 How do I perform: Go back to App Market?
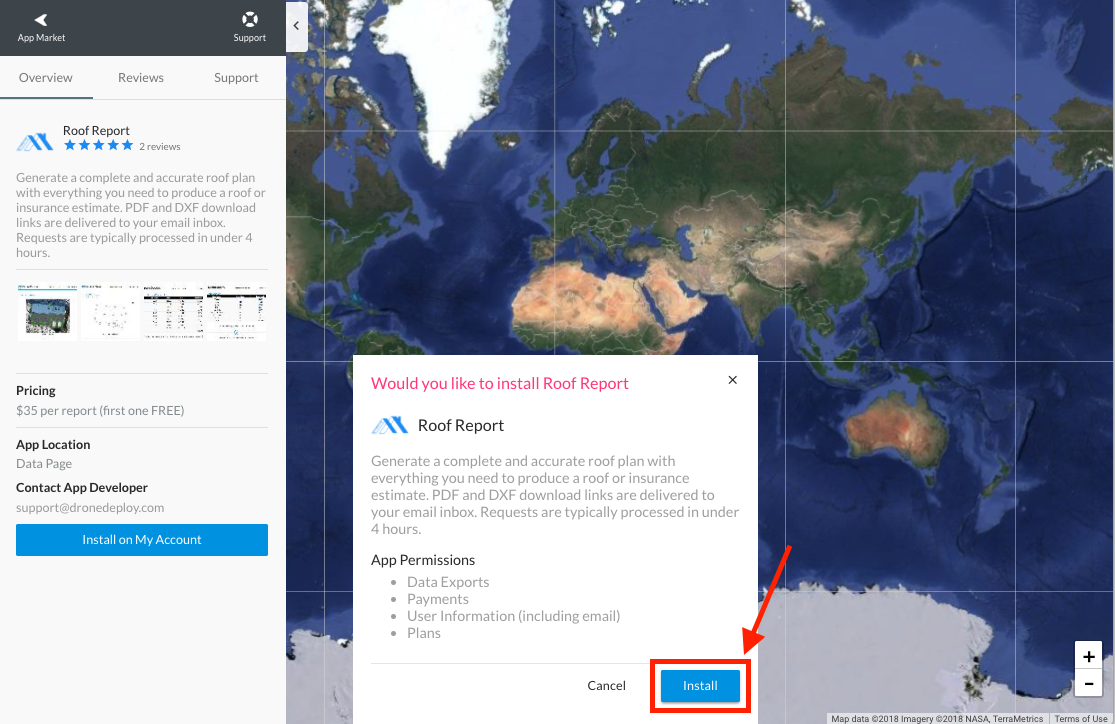(41, 27)
